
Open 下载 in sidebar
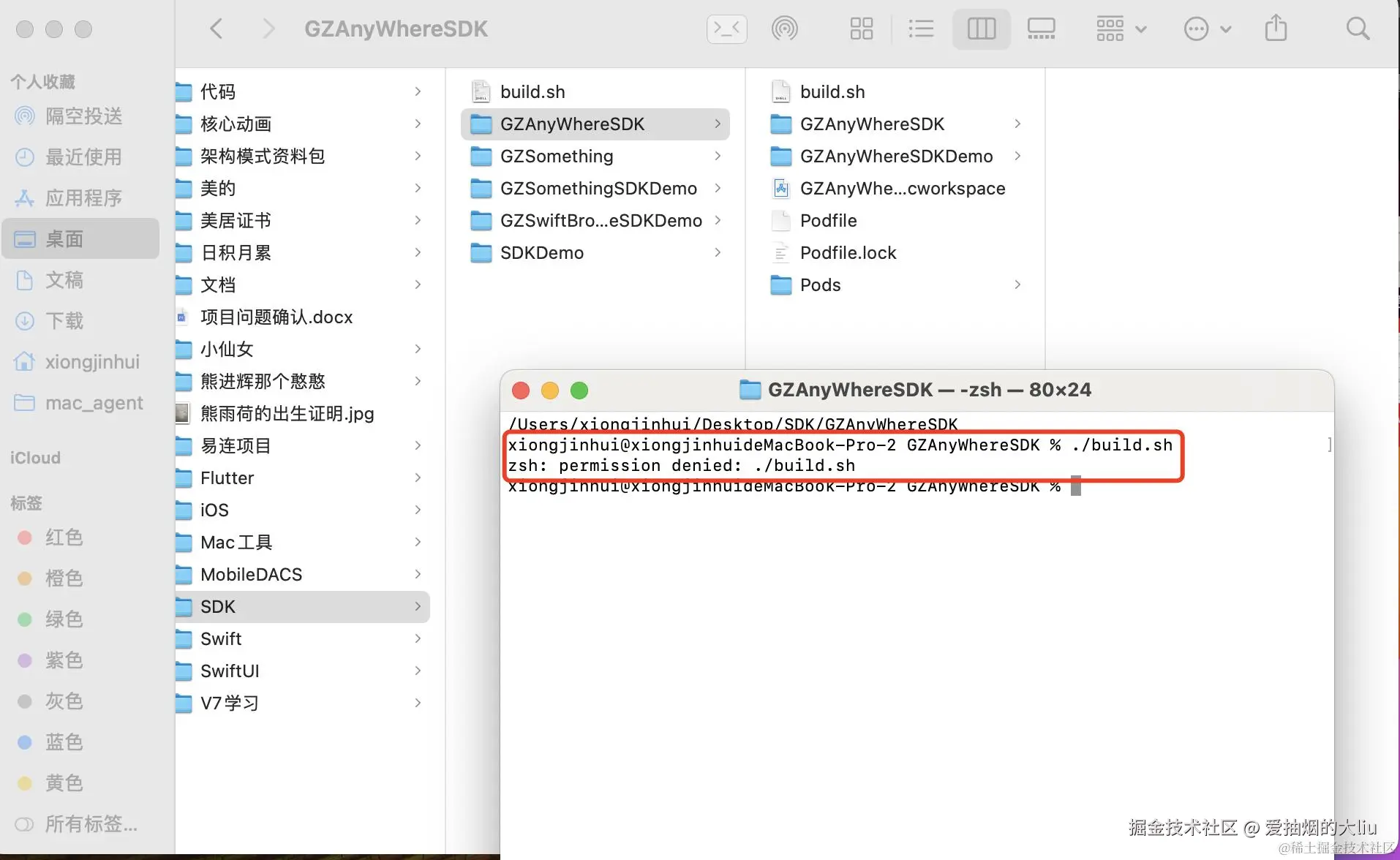[x=80, y=321]
